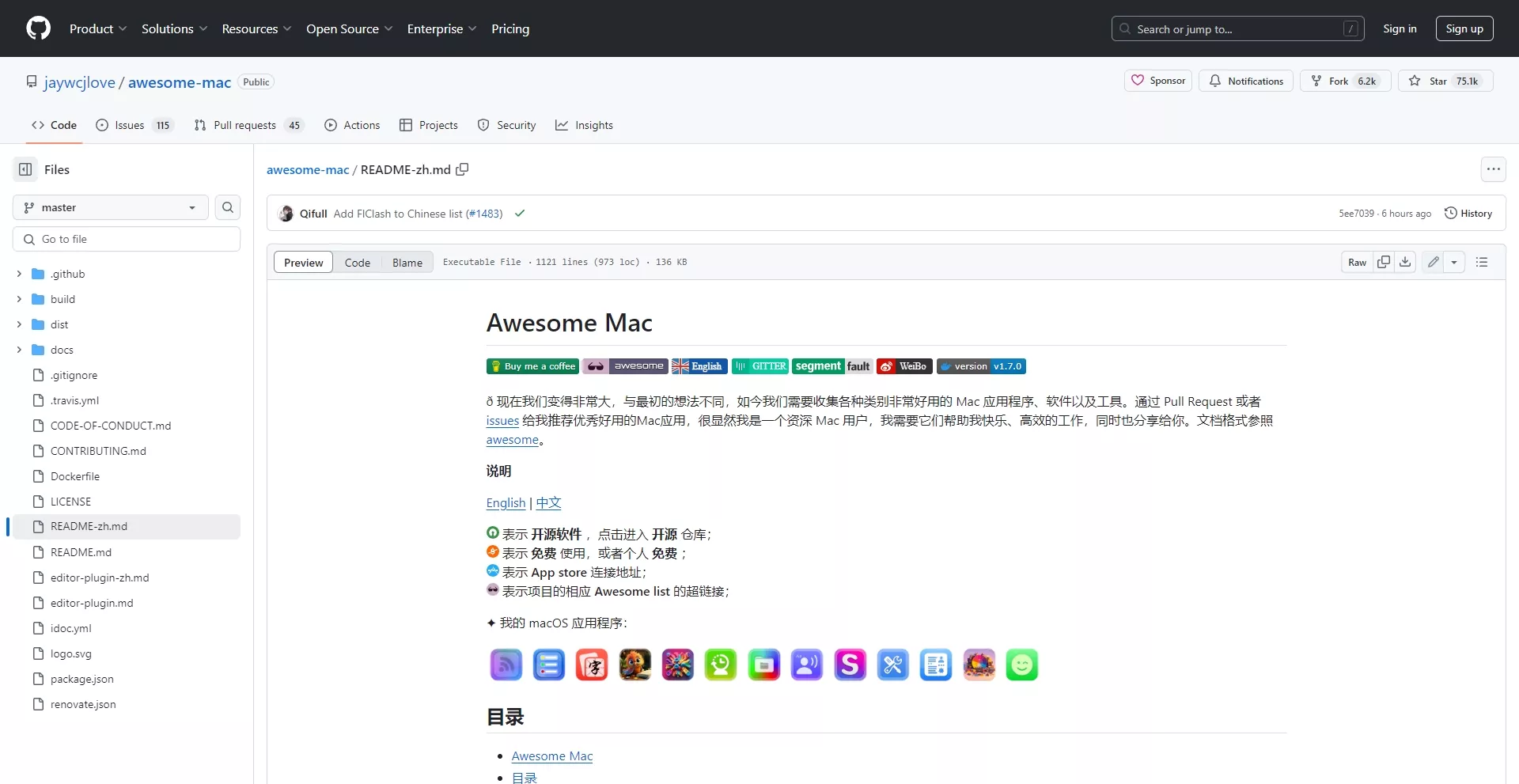The width and height of the screenshot is (1519, 784).
Task: Search files with the magnifier button
Action: (x=228, y=207)
